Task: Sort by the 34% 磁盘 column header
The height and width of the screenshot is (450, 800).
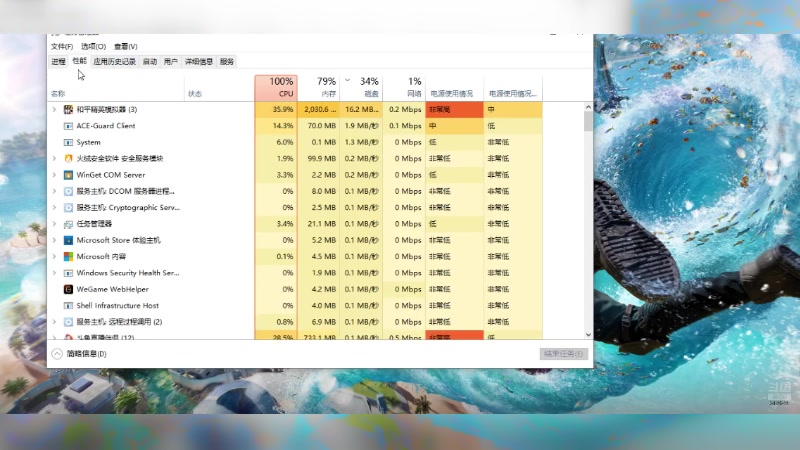Action: tap(361, 87)
